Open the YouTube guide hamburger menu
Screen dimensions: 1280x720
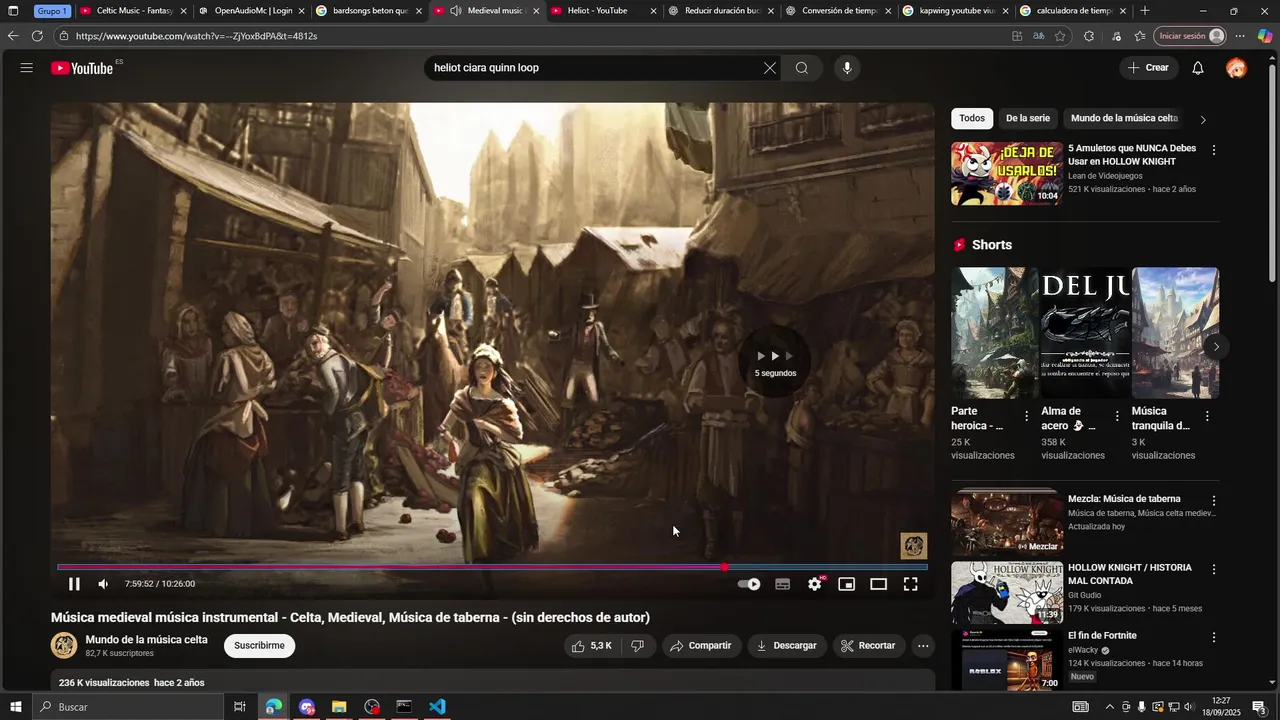coord(27,68)
